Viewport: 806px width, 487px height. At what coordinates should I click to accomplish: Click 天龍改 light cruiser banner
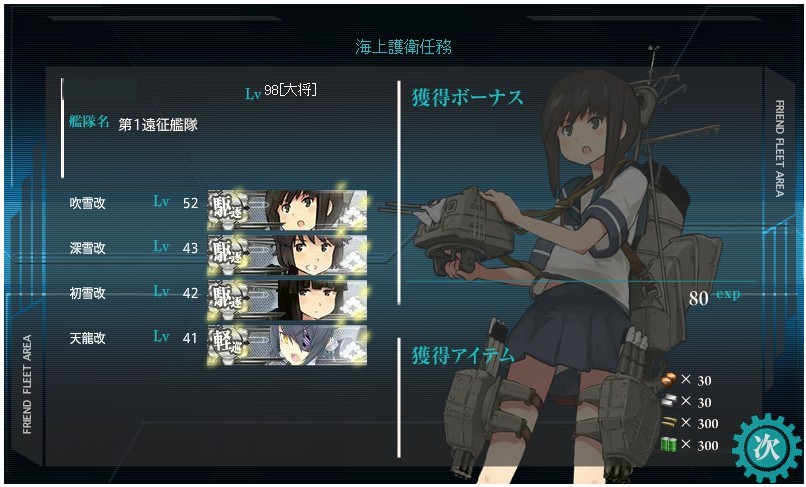point(287,345)
